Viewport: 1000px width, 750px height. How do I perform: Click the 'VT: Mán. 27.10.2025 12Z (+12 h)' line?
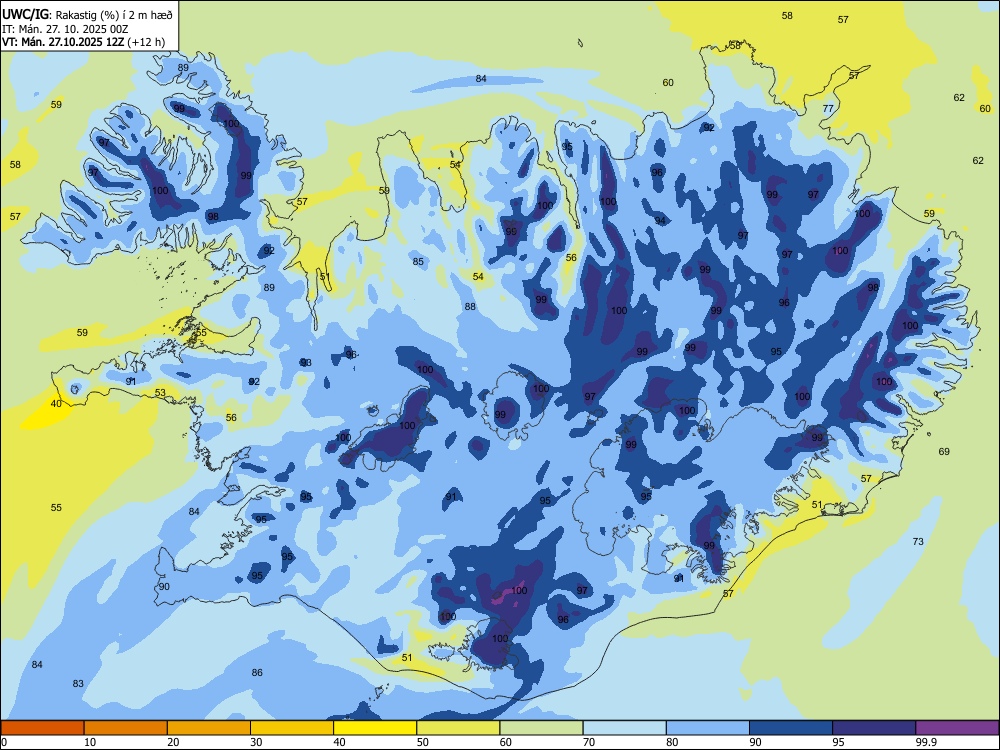(x=83, y=42)
